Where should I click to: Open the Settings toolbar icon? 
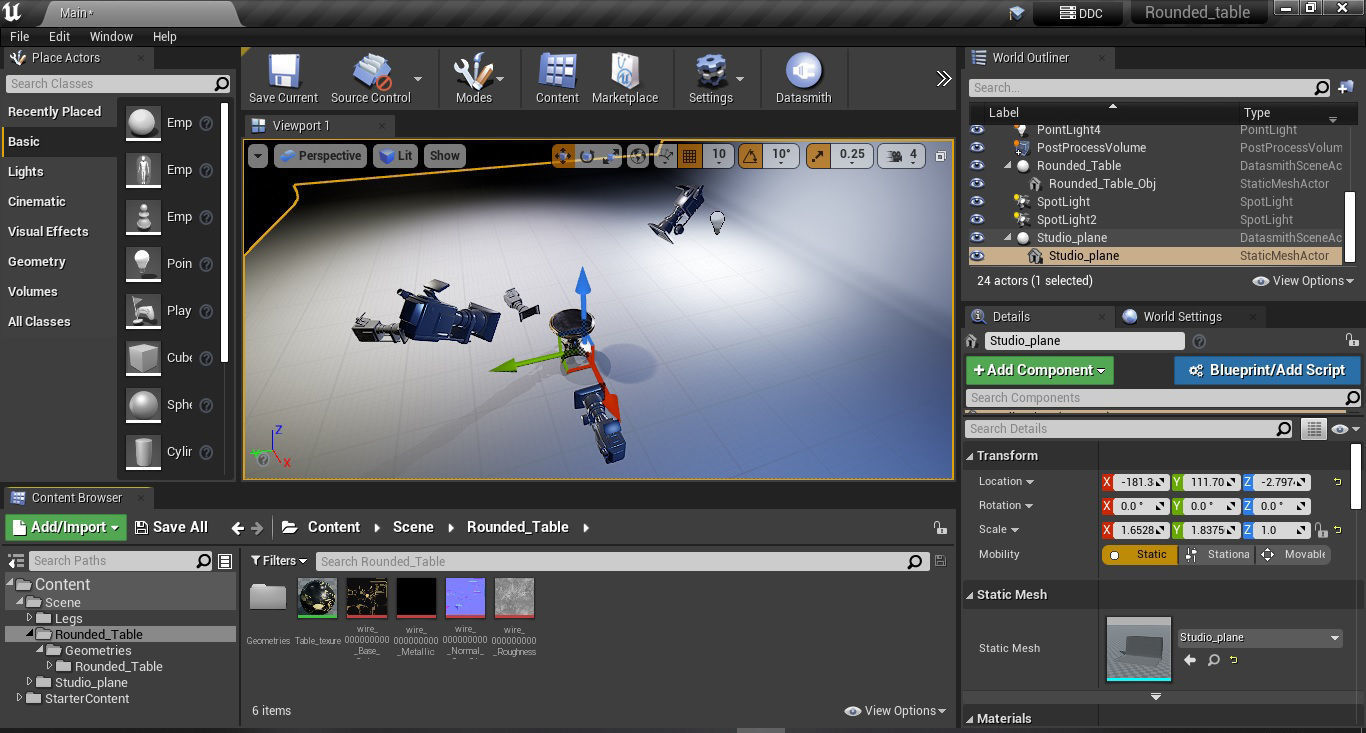click(711, 79)
